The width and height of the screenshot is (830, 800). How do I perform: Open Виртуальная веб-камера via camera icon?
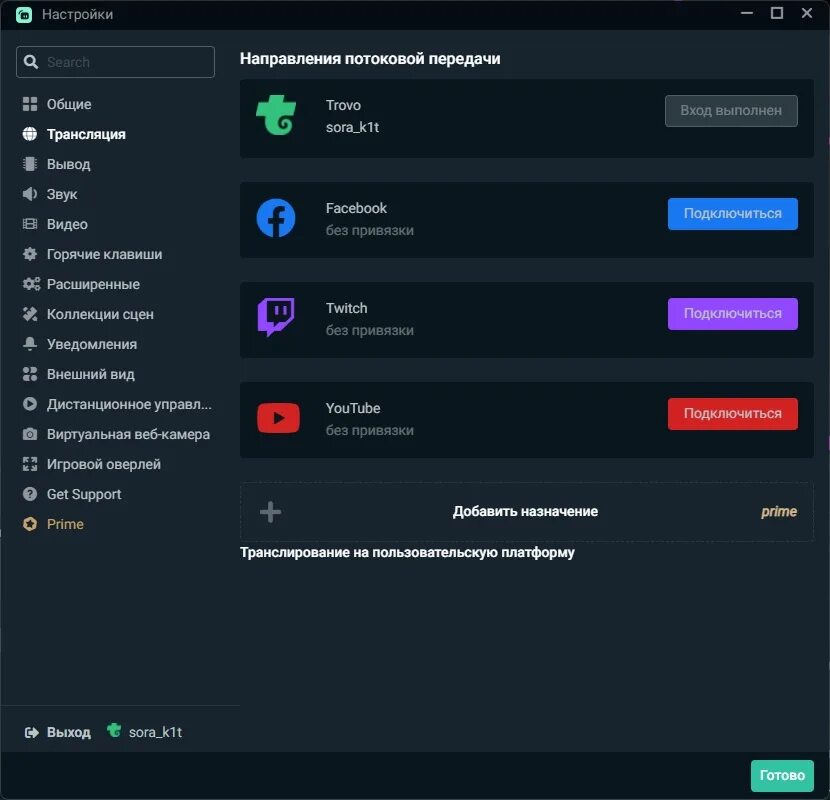[30, 434]
